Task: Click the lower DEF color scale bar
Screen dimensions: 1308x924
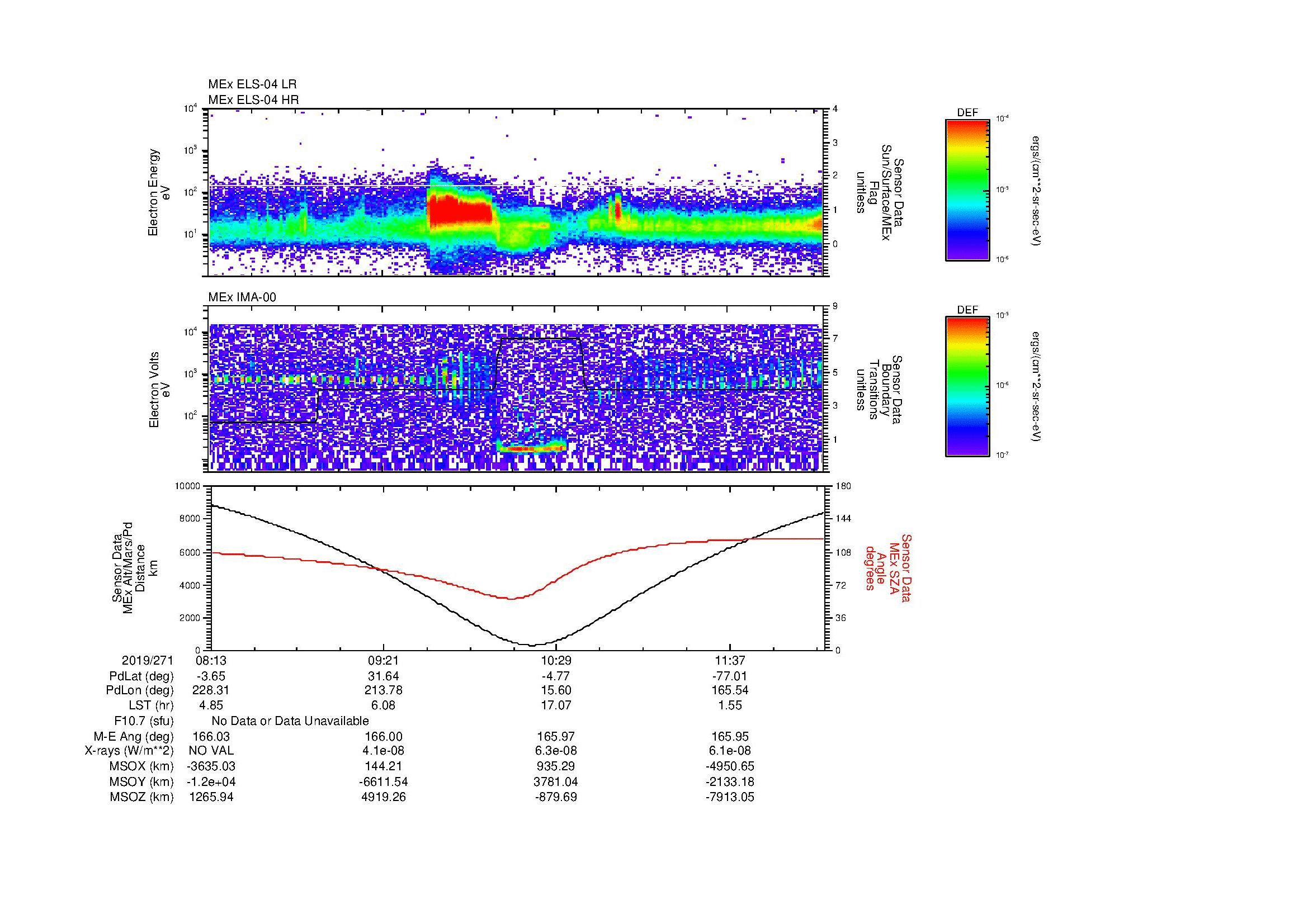Action: click(967, 387)
